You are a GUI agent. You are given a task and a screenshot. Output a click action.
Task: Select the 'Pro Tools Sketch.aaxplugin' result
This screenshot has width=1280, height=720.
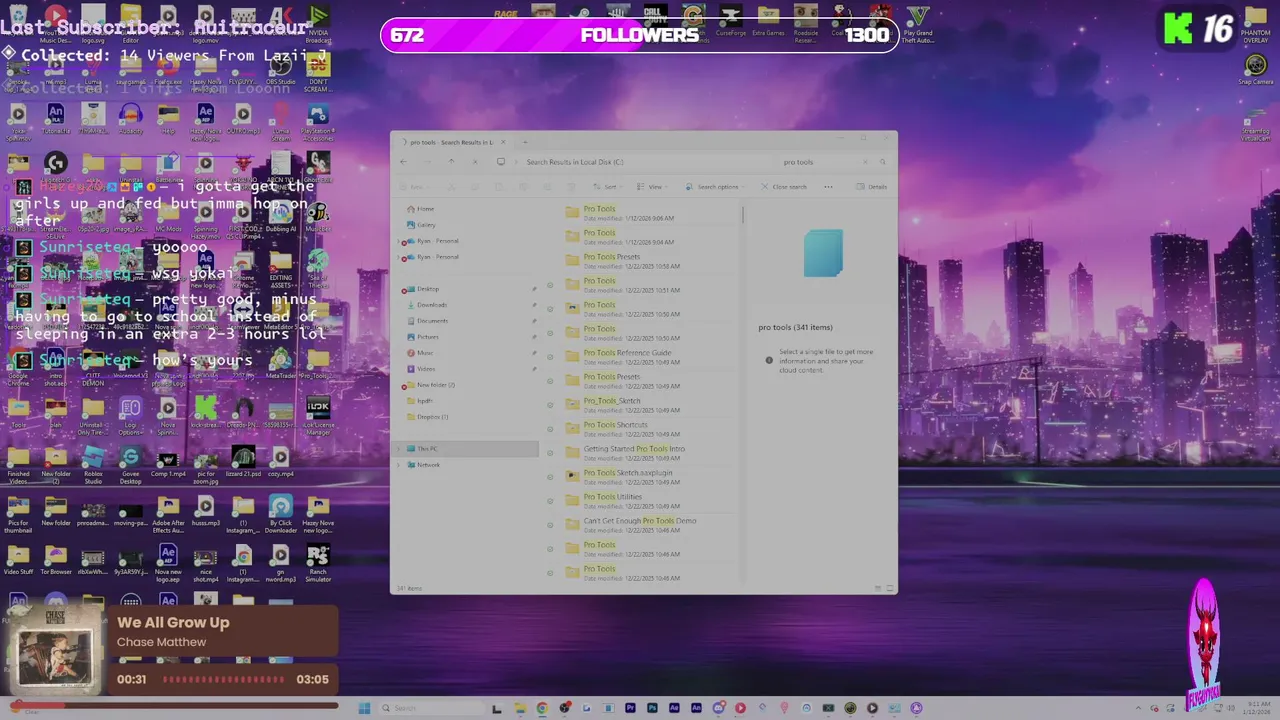click(x=650, y=477)
